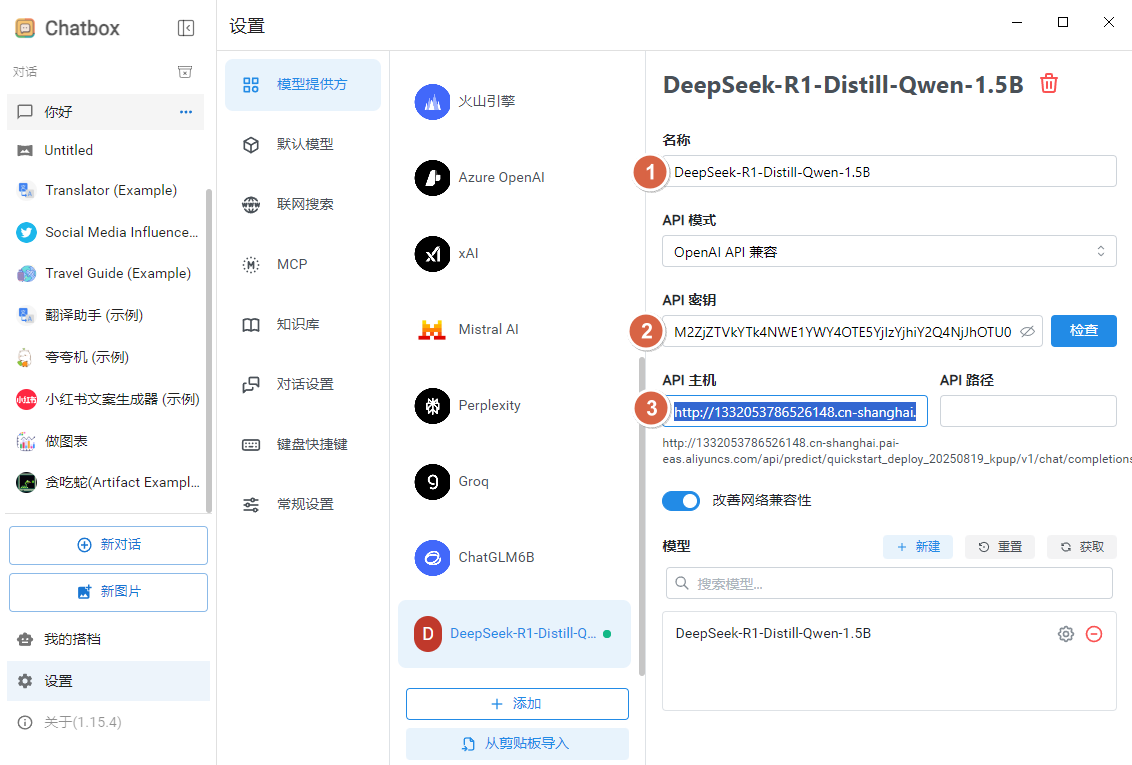Click the 贪吃蛇 Artifact Example icon

click(x=26, y=482)
